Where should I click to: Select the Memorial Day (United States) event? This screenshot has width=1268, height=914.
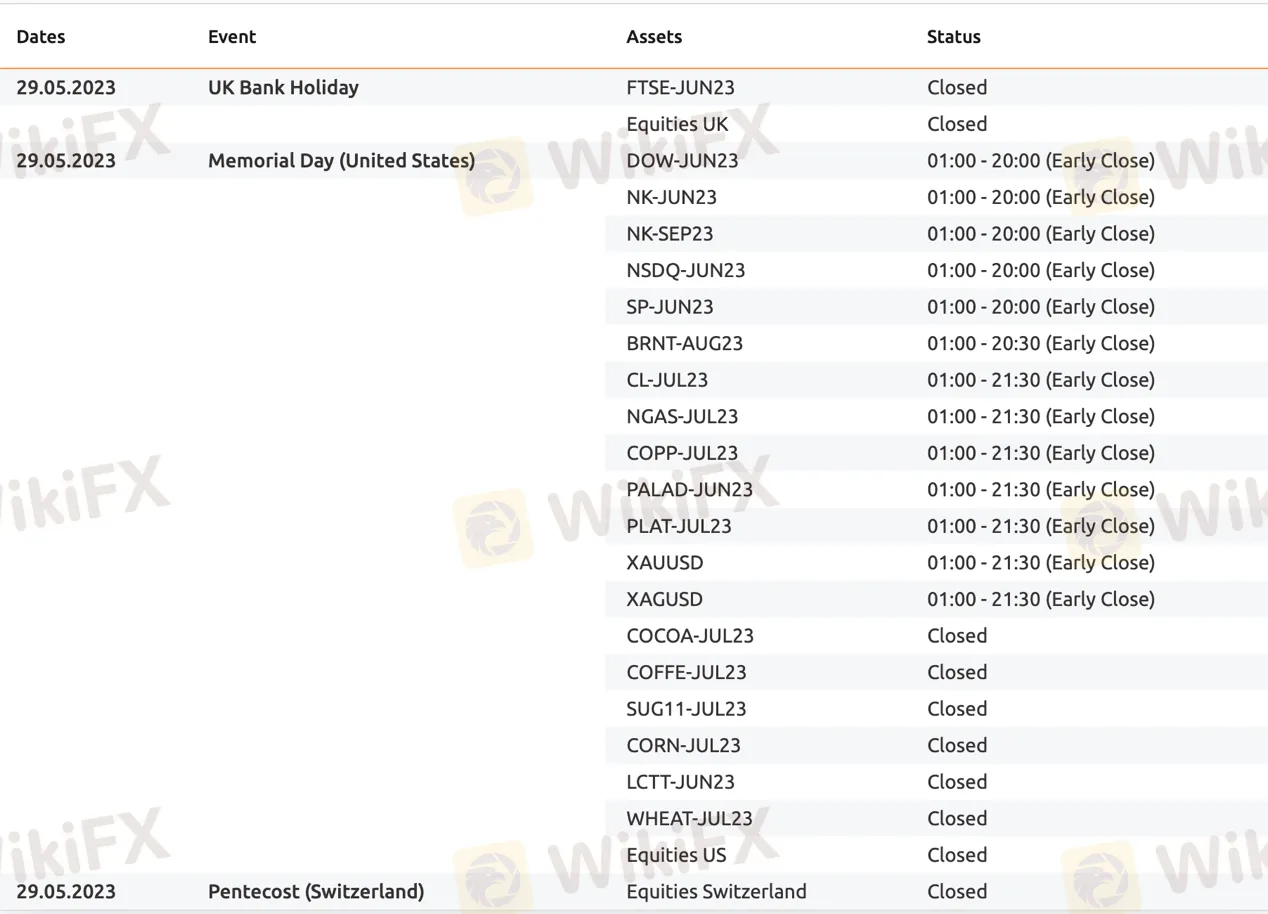point(341,161)
